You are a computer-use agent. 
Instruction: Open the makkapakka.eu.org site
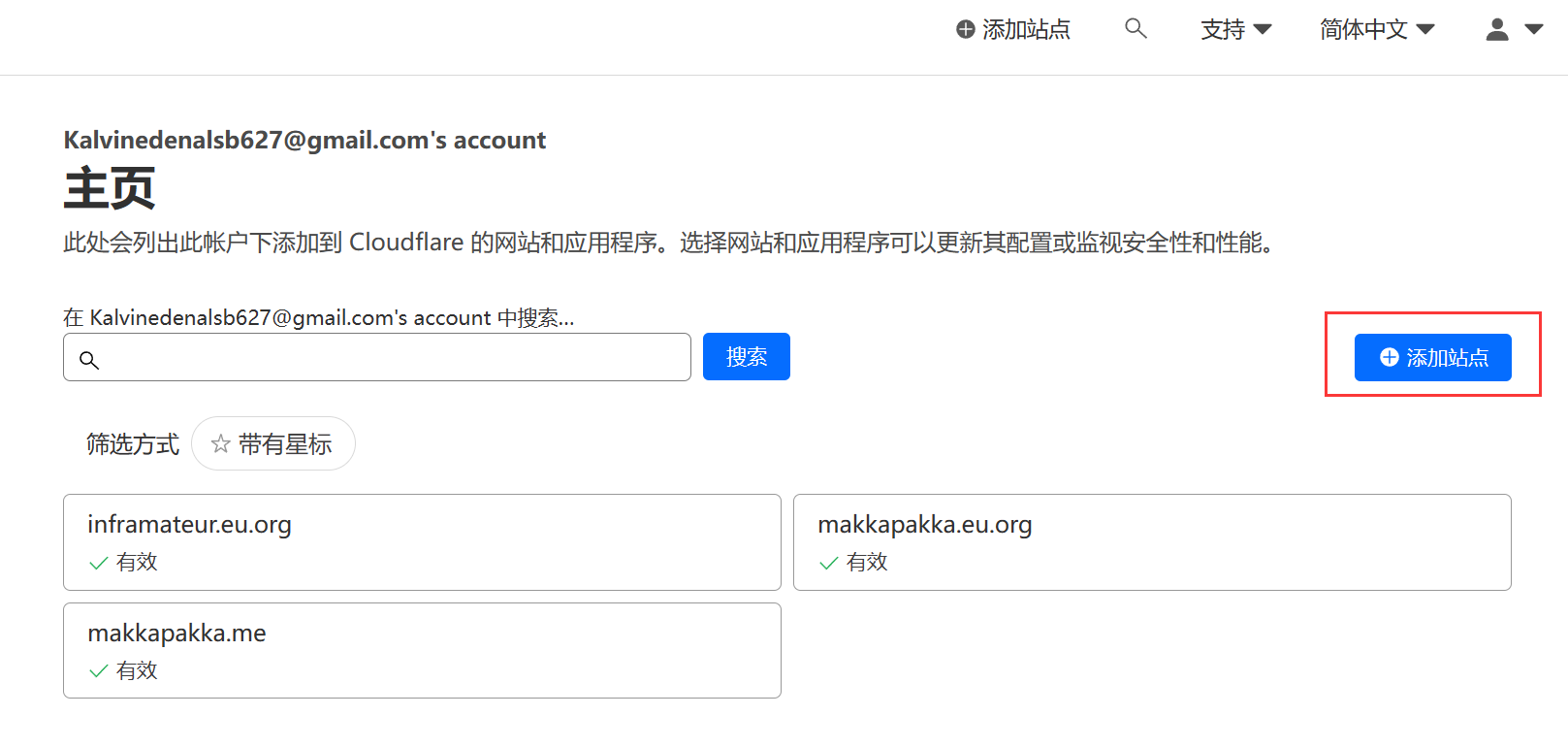point(924,525)
